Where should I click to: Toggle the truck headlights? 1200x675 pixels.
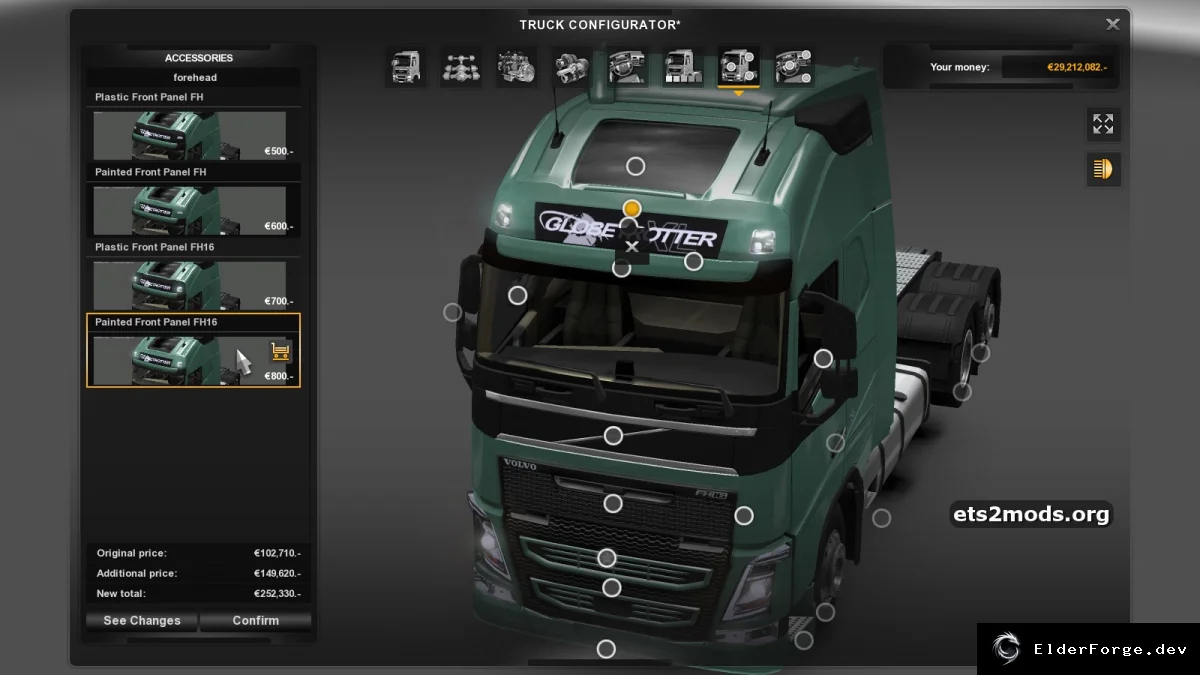coord(1103,169)
